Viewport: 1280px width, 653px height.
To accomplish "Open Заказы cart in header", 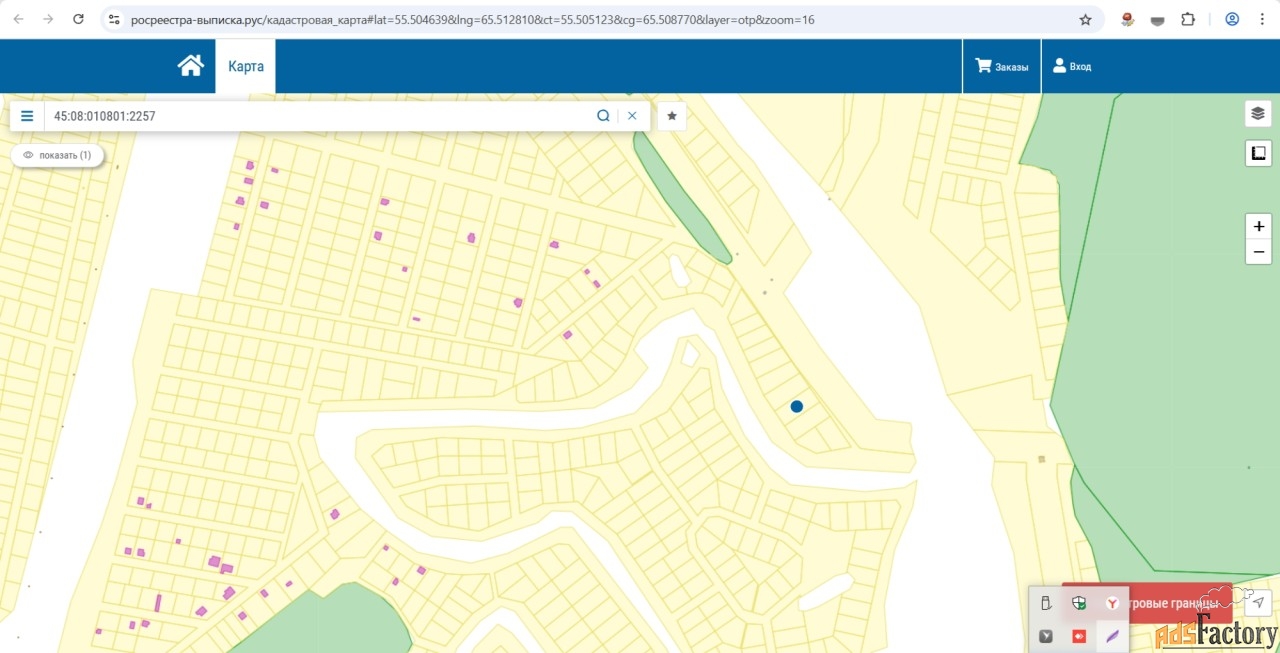I will click(1002, 66).
